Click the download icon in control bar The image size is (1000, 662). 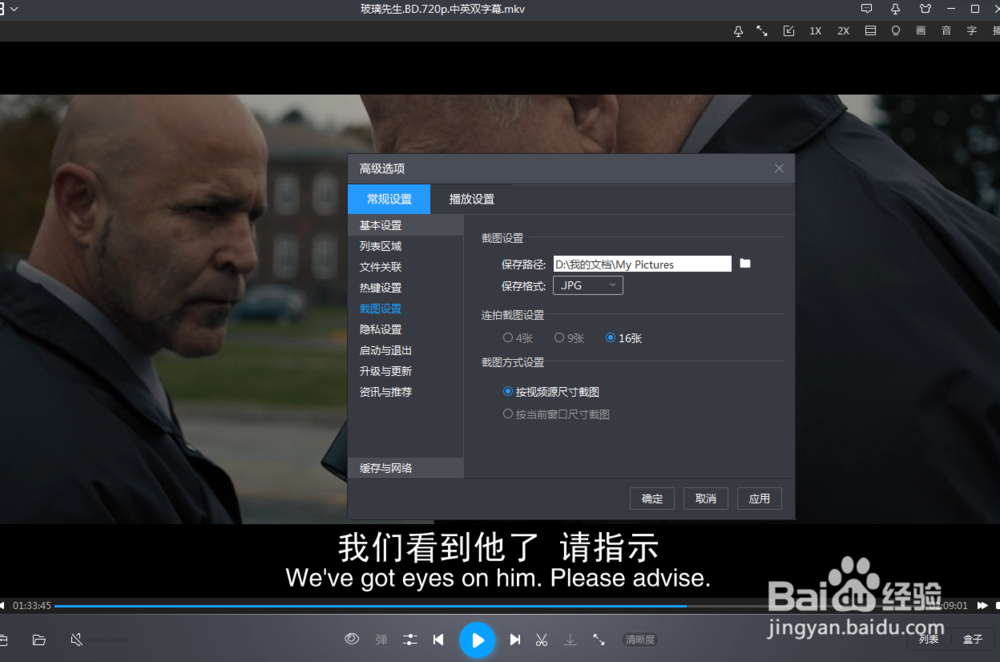tap(570, 640)
